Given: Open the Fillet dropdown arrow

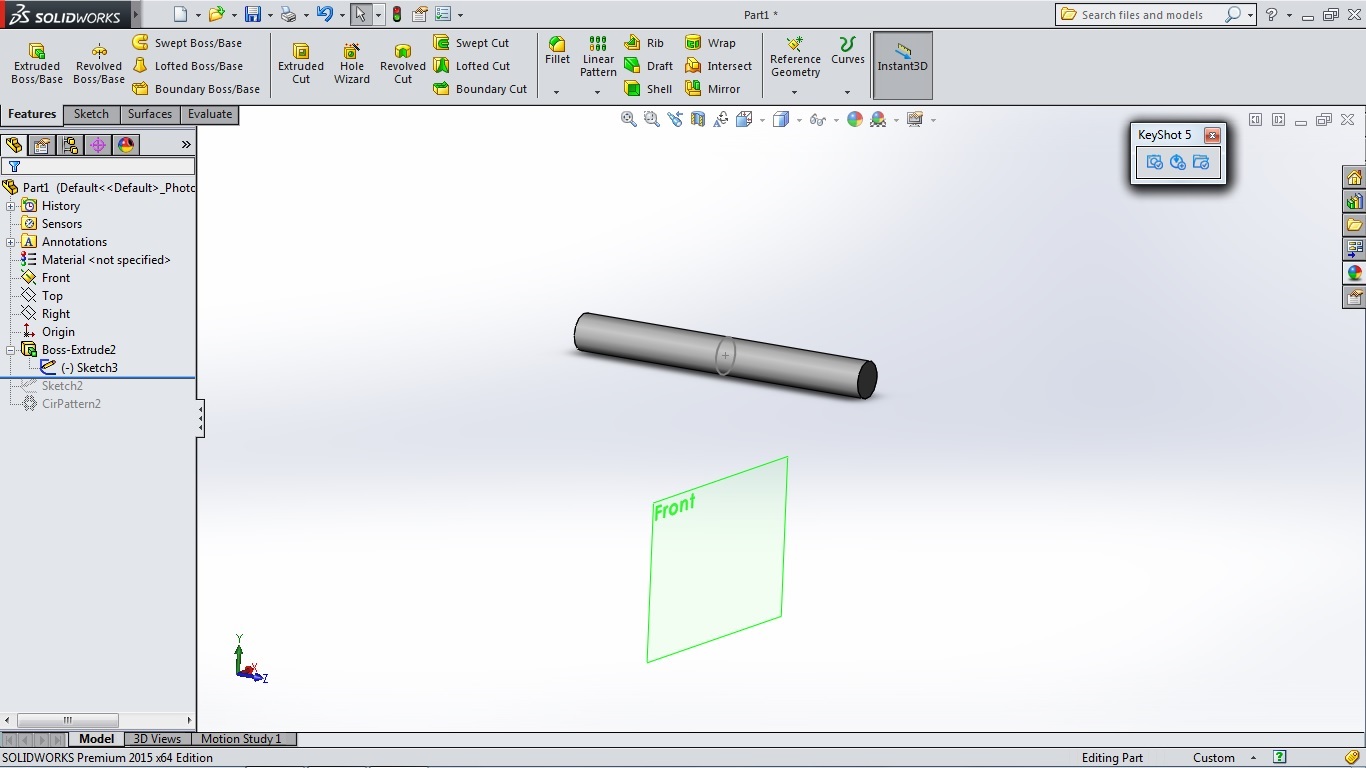Looking at the screenshot, I should [557, 92].
